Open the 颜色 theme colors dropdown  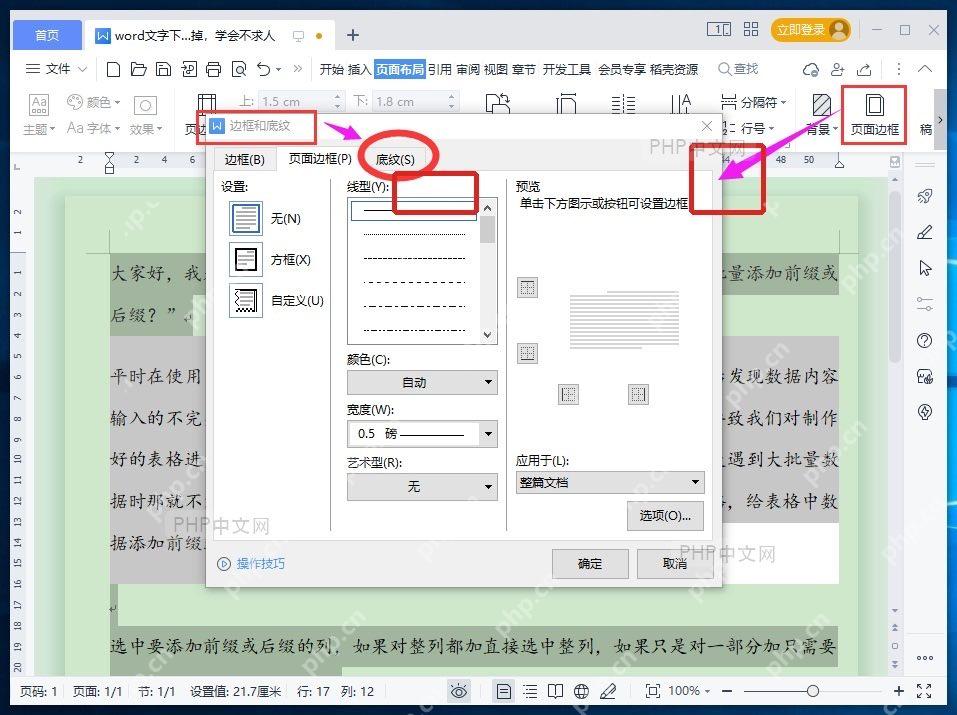[93, 102]
